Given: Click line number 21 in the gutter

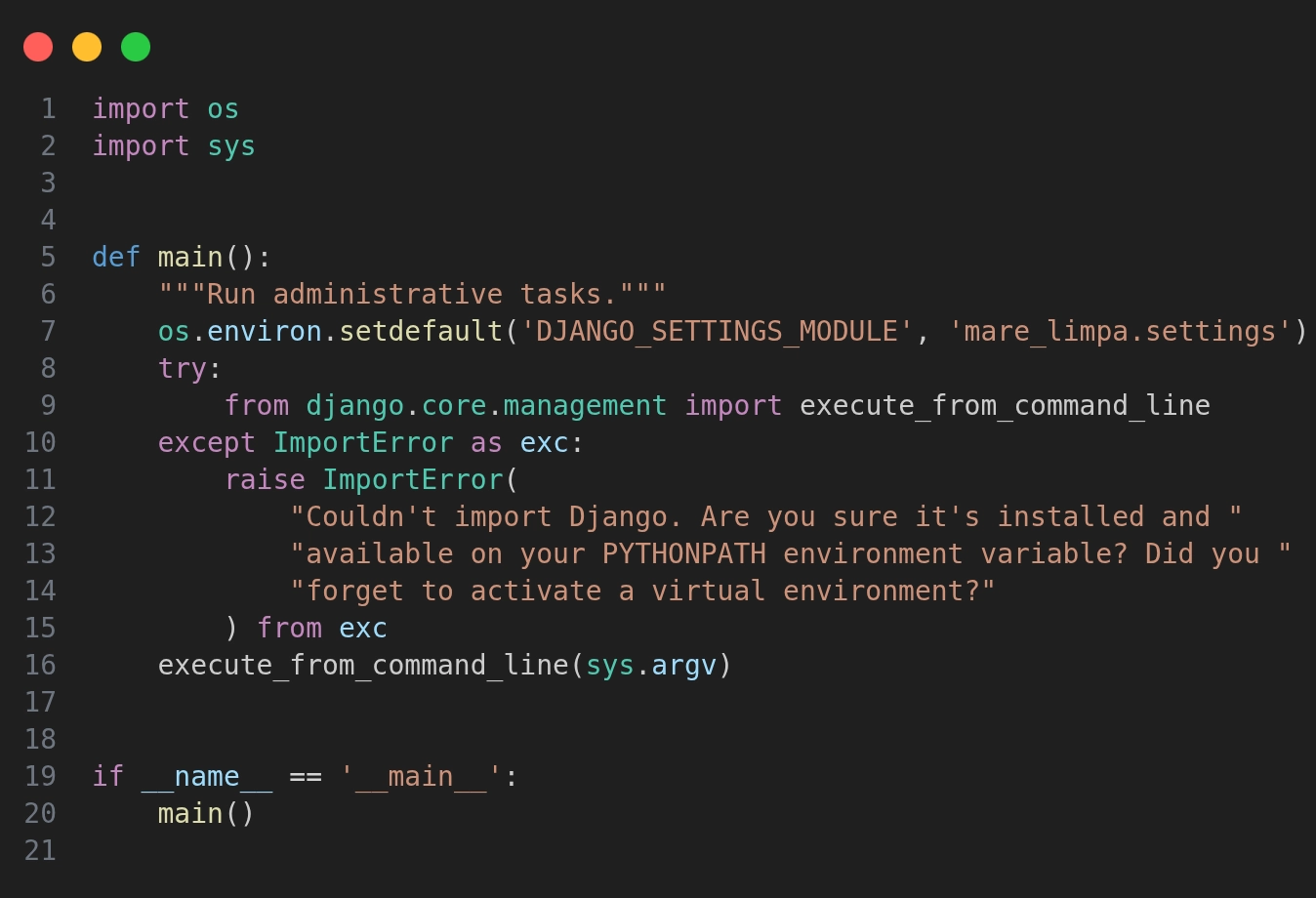Looking at the screenshot, I should [x=40, y=851].
